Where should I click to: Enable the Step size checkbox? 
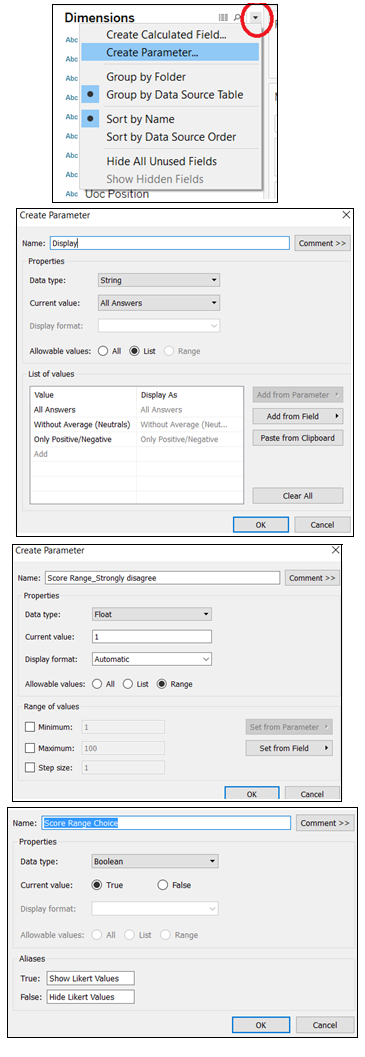click(29, 767)
